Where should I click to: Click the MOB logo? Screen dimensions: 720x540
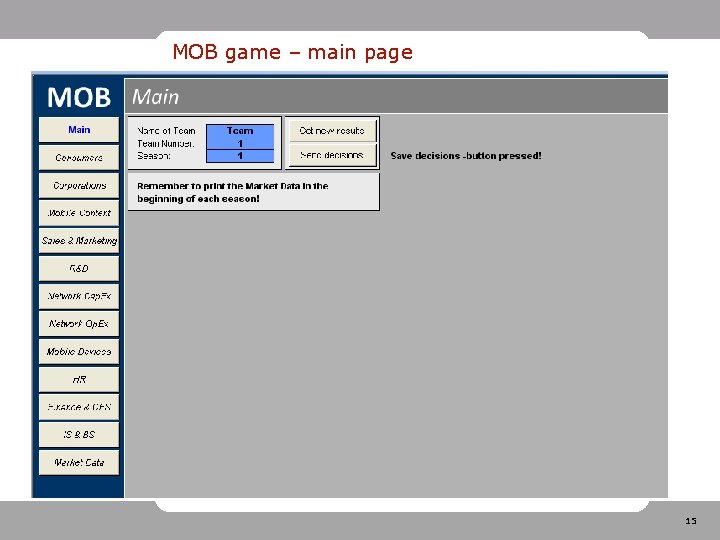pos(79,97)
